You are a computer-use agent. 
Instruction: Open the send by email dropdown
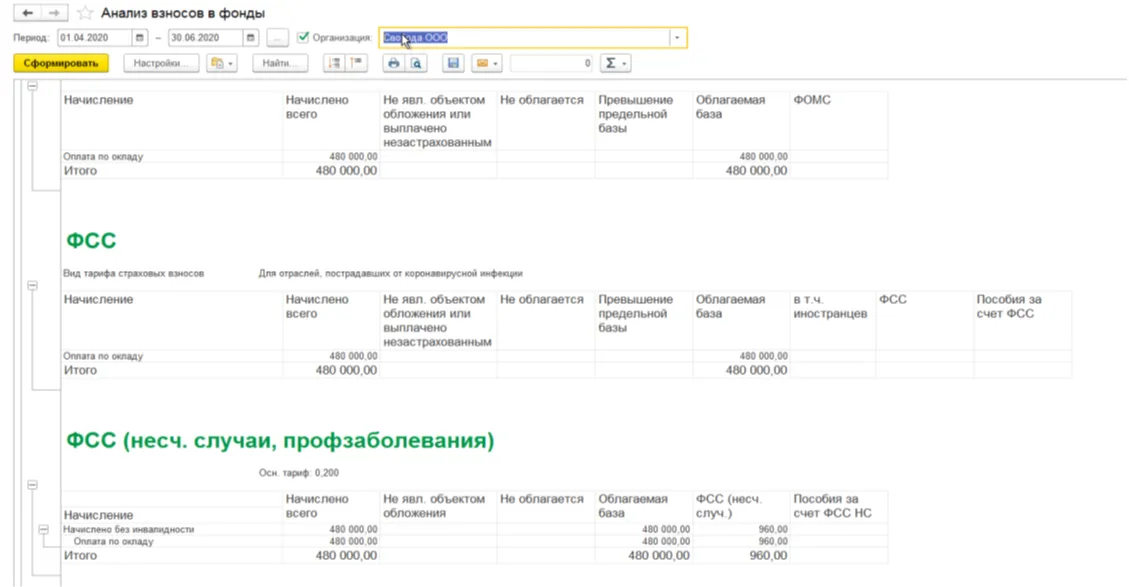tap(486, 63)
